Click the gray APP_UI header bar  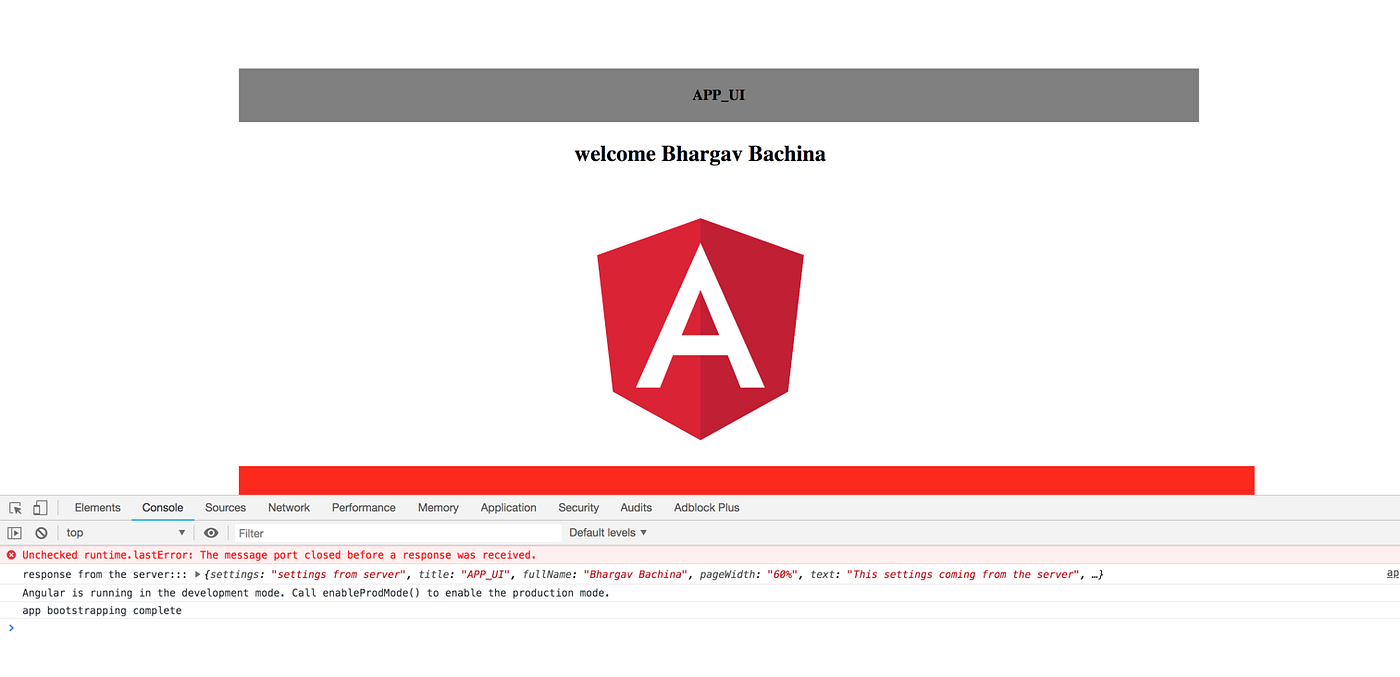click(718, 95)
